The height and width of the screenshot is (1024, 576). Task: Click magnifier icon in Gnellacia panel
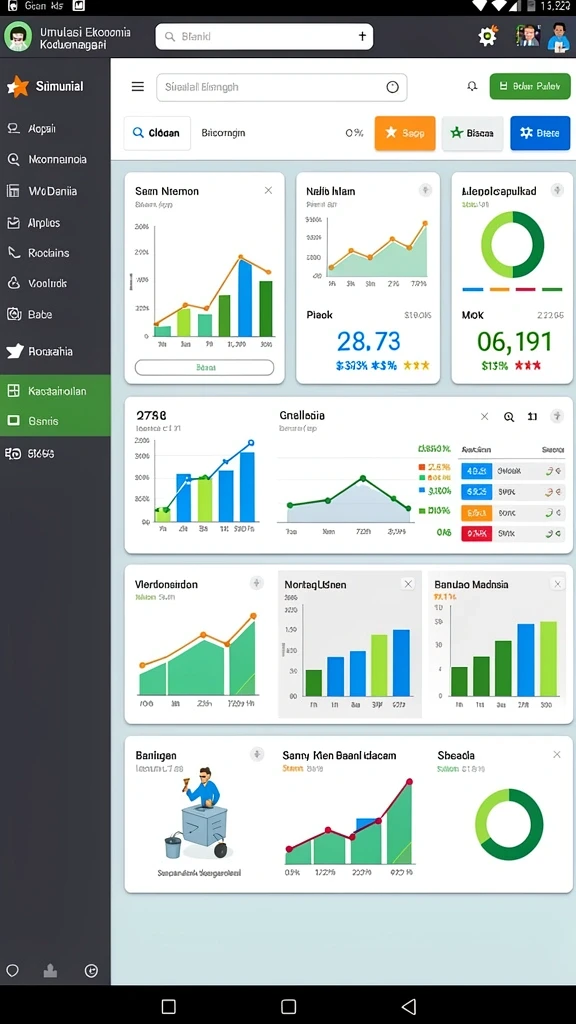click(509, 417)
